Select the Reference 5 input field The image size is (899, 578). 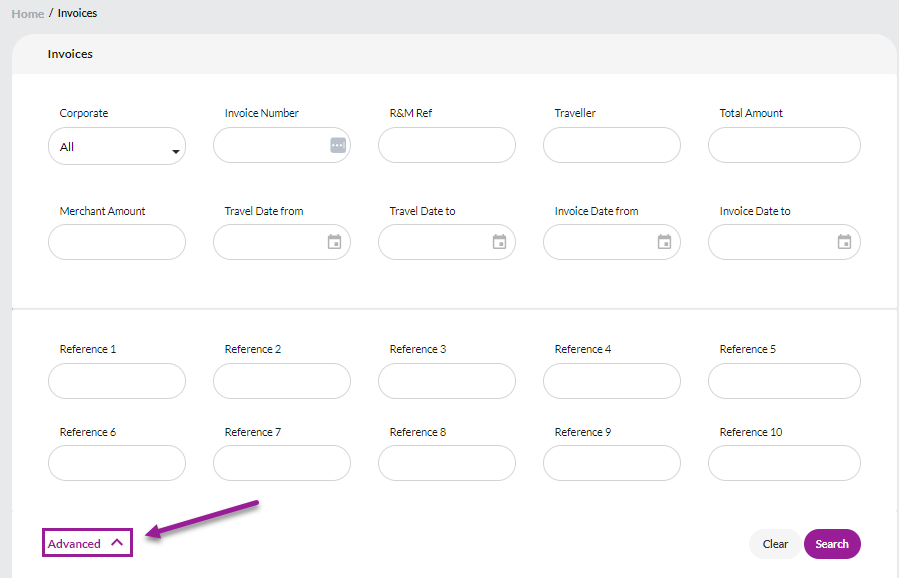coord(784,381)
